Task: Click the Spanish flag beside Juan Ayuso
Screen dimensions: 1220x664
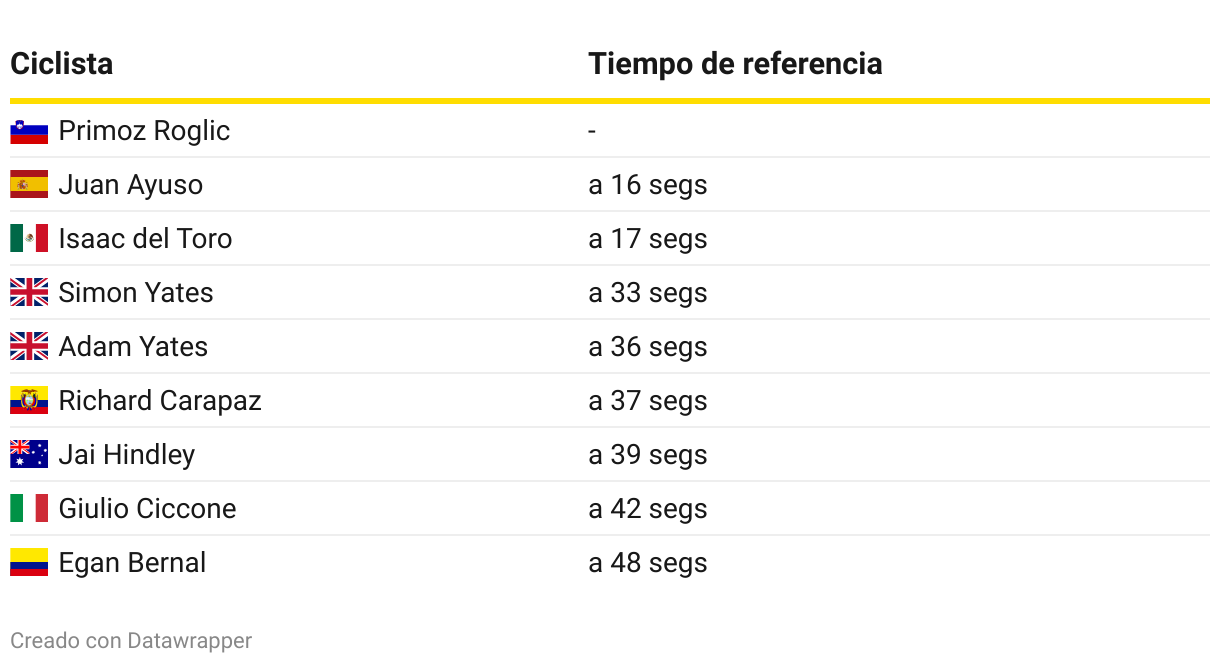Action: coord(29,185)
